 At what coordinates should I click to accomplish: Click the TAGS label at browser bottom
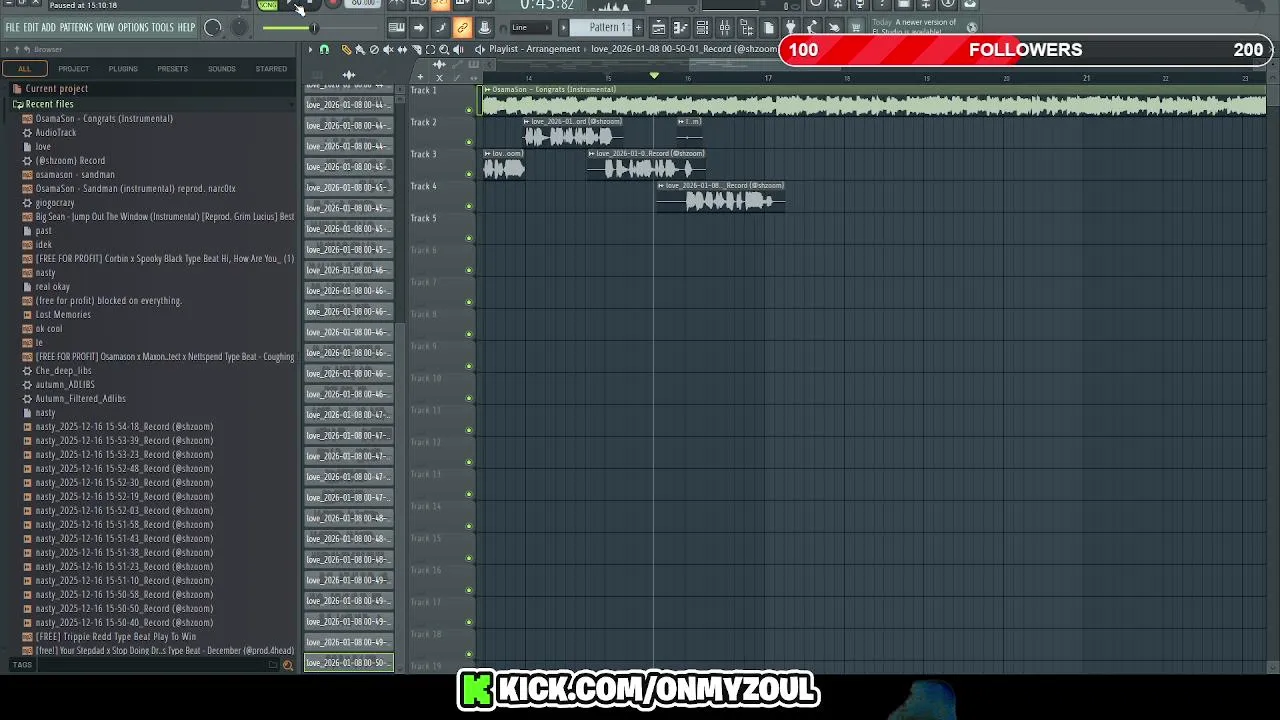[x=22, y=665]
